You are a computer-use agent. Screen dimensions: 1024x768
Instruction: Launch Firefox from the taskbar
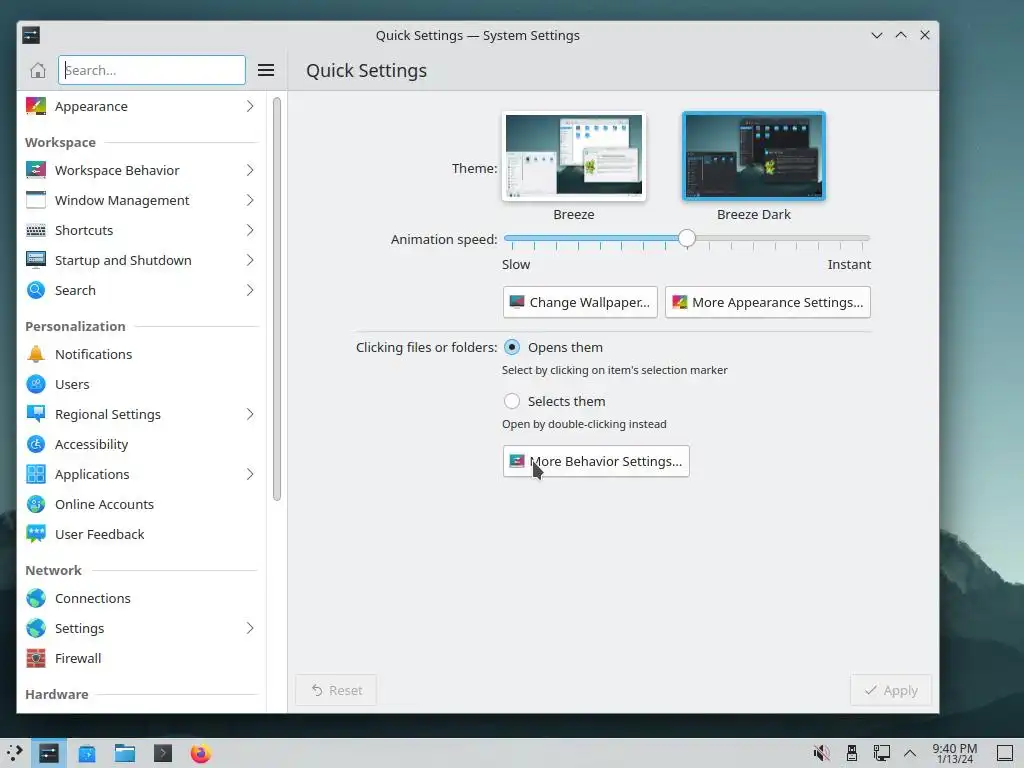(x=200, y=754)
